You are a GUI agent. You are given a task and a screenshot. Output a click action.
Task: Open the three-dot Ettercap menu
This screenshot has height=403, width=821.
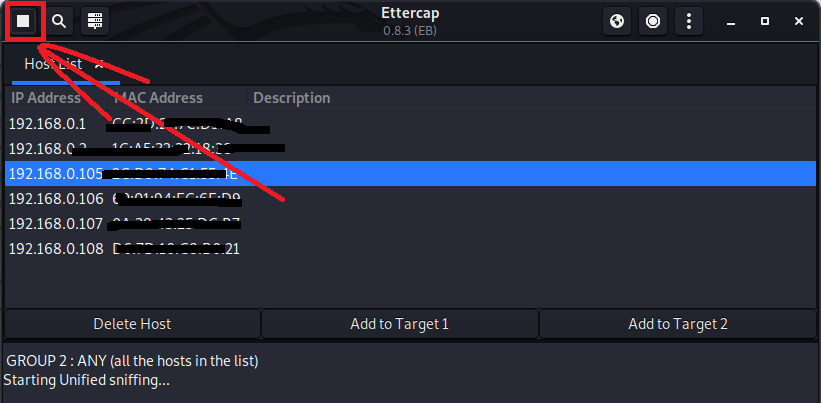[687, 21]
